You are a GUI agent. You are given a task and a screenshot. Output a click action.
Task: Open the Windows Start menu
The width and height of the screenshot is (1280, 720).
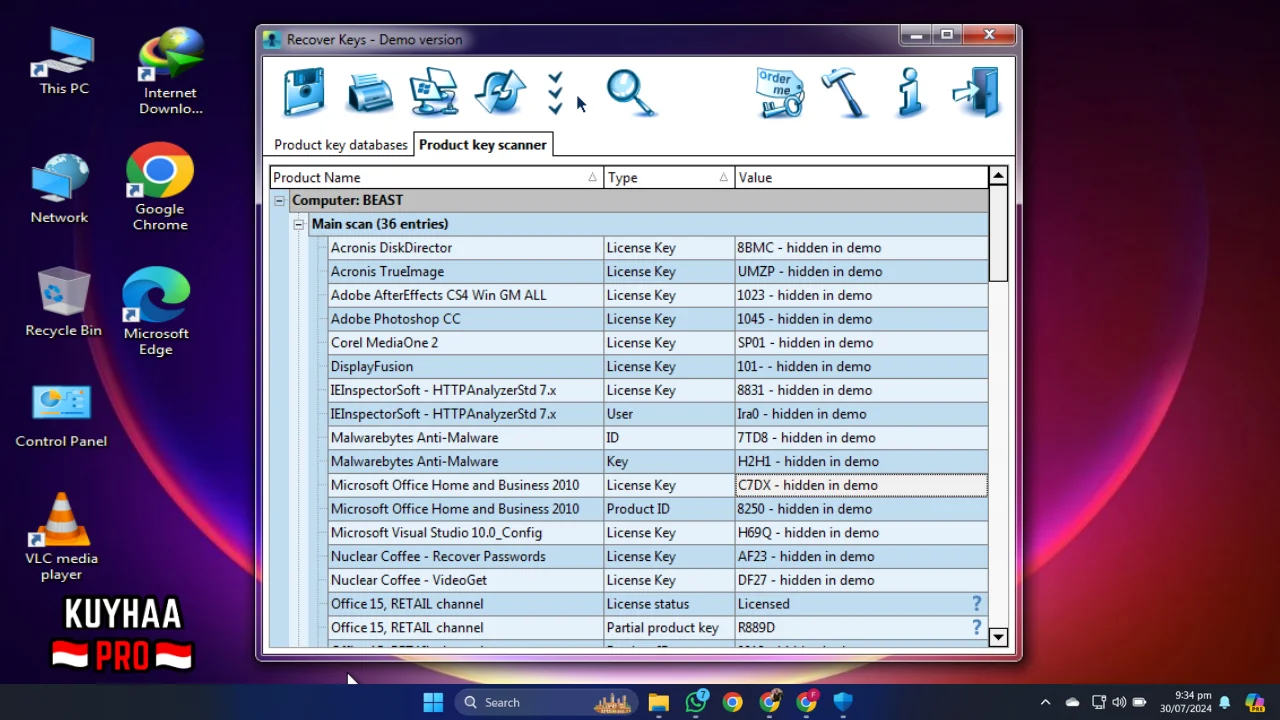click(x=433, y=702)
